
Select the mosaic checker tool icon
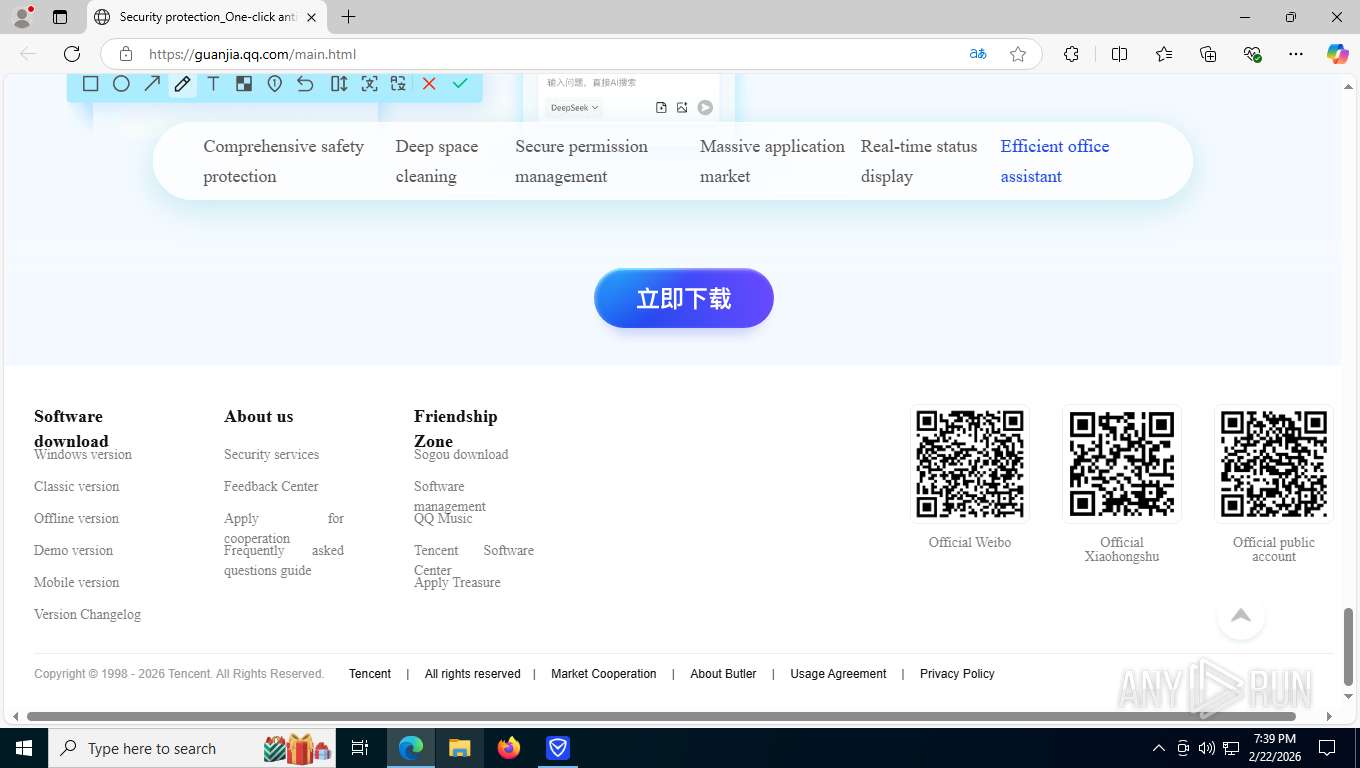[x=244, y=84]
